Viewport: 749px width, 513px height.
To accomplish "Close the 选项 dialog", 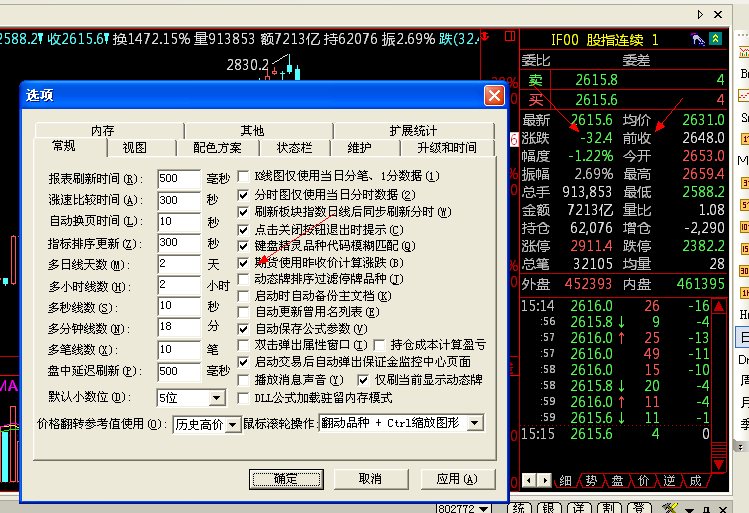I will point(494,96).
